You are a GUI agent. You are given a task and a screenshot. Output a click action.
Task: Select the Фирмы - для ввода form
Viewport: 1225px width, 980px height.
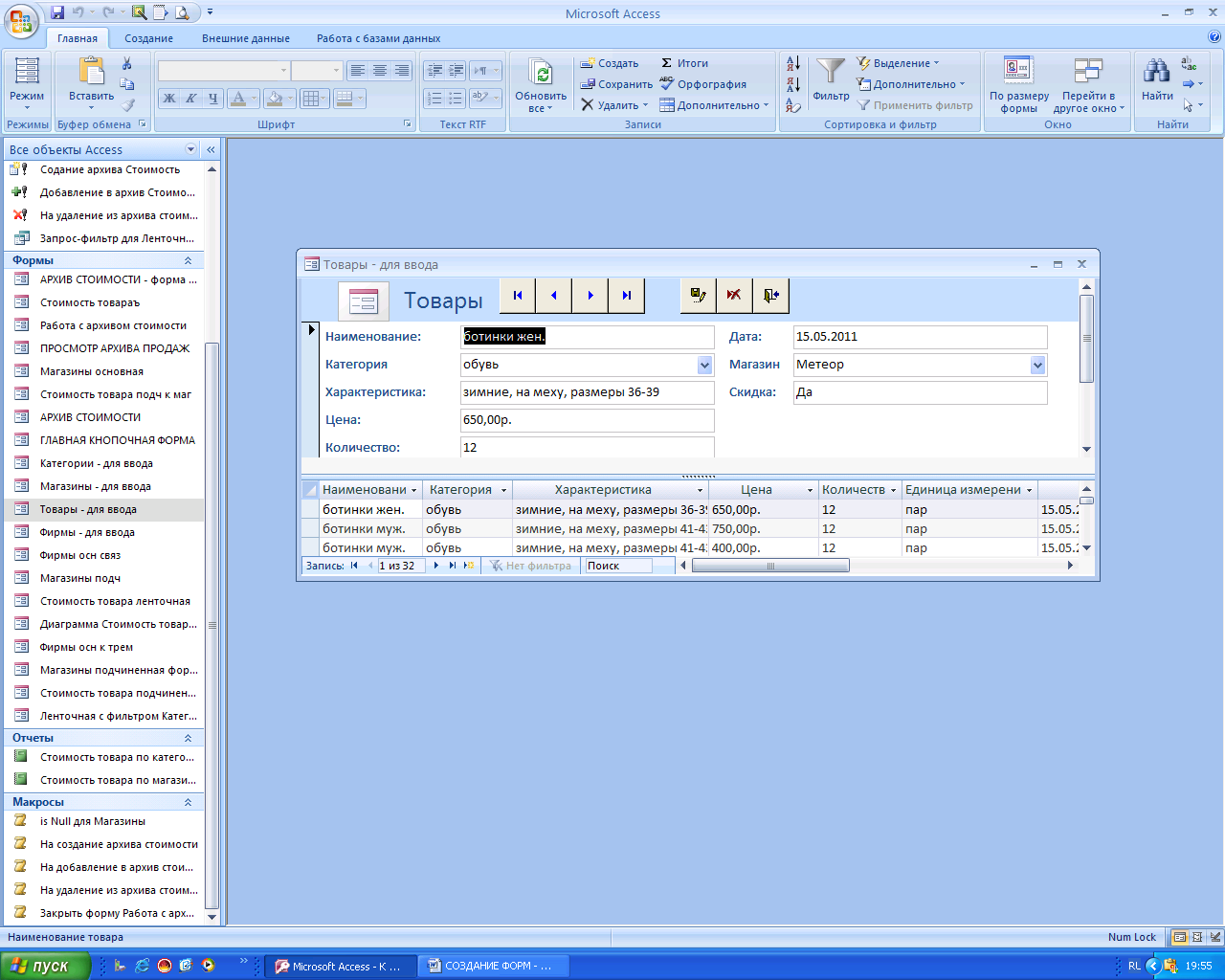87,532
